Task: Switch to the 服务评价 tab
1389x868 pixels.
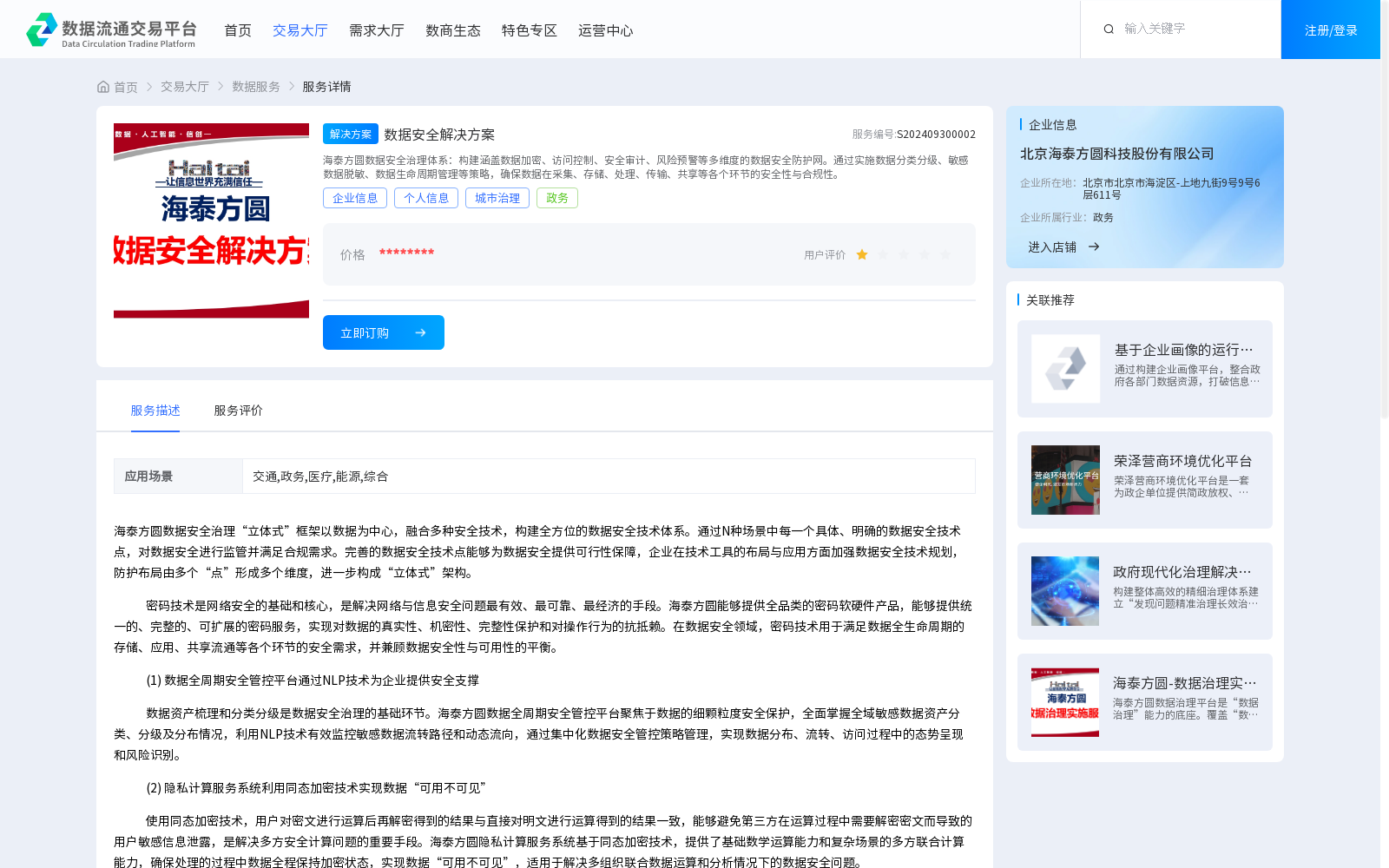Action: click(x=239, y=411)
